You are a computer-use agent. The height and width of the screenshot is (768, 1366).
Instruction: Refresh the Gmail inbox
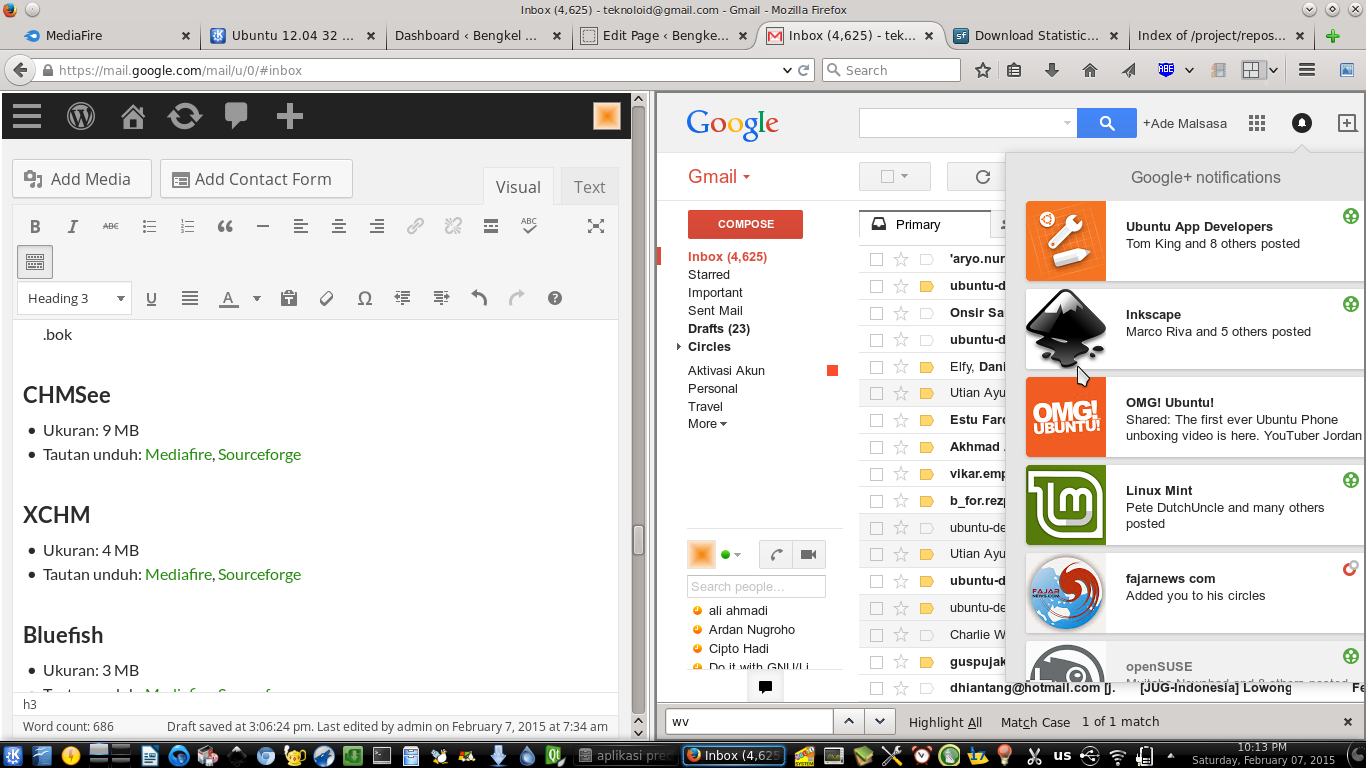tap(983, 177)
